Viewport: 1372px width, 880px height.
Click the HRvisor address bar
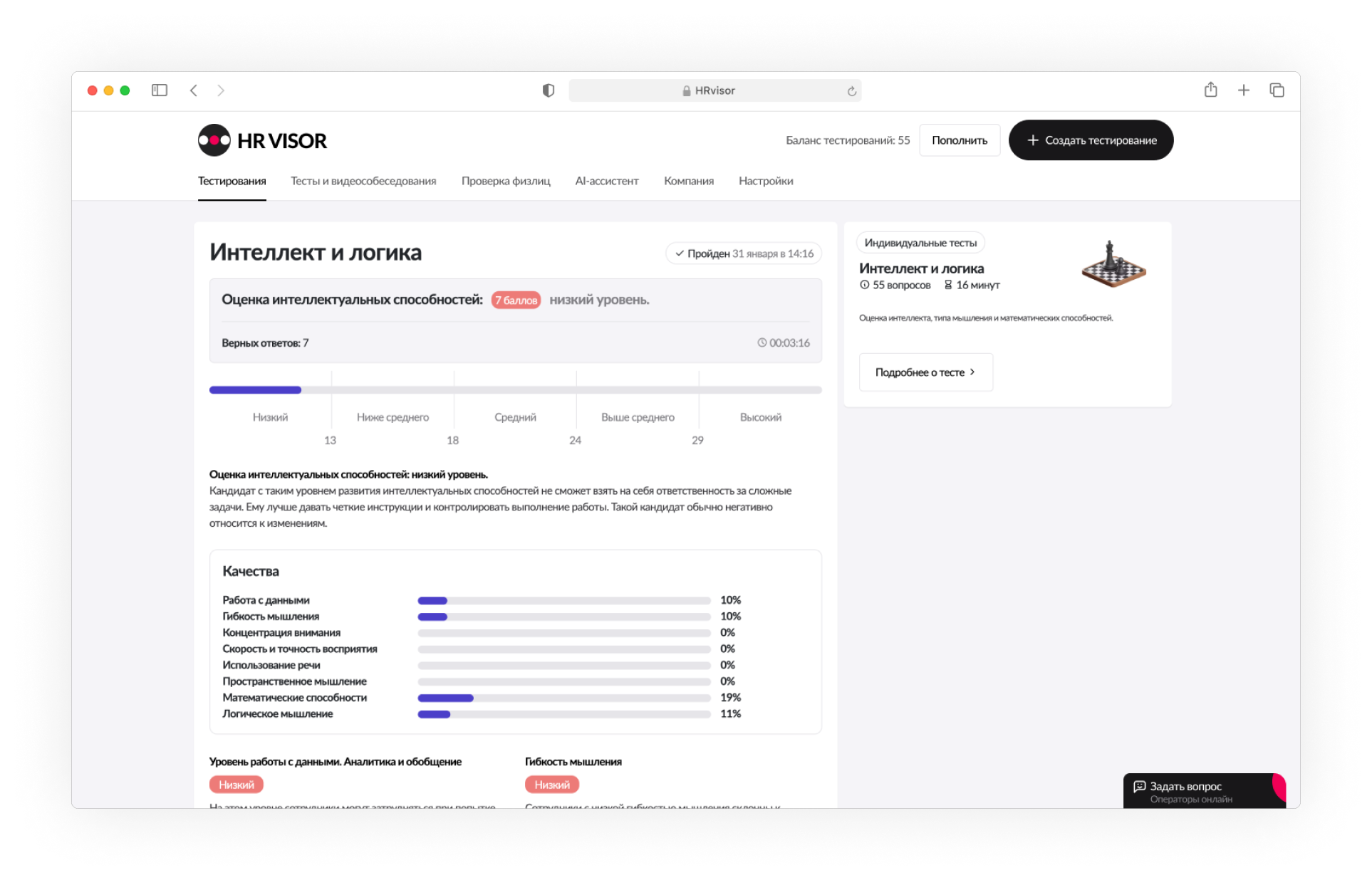[714, 90]
